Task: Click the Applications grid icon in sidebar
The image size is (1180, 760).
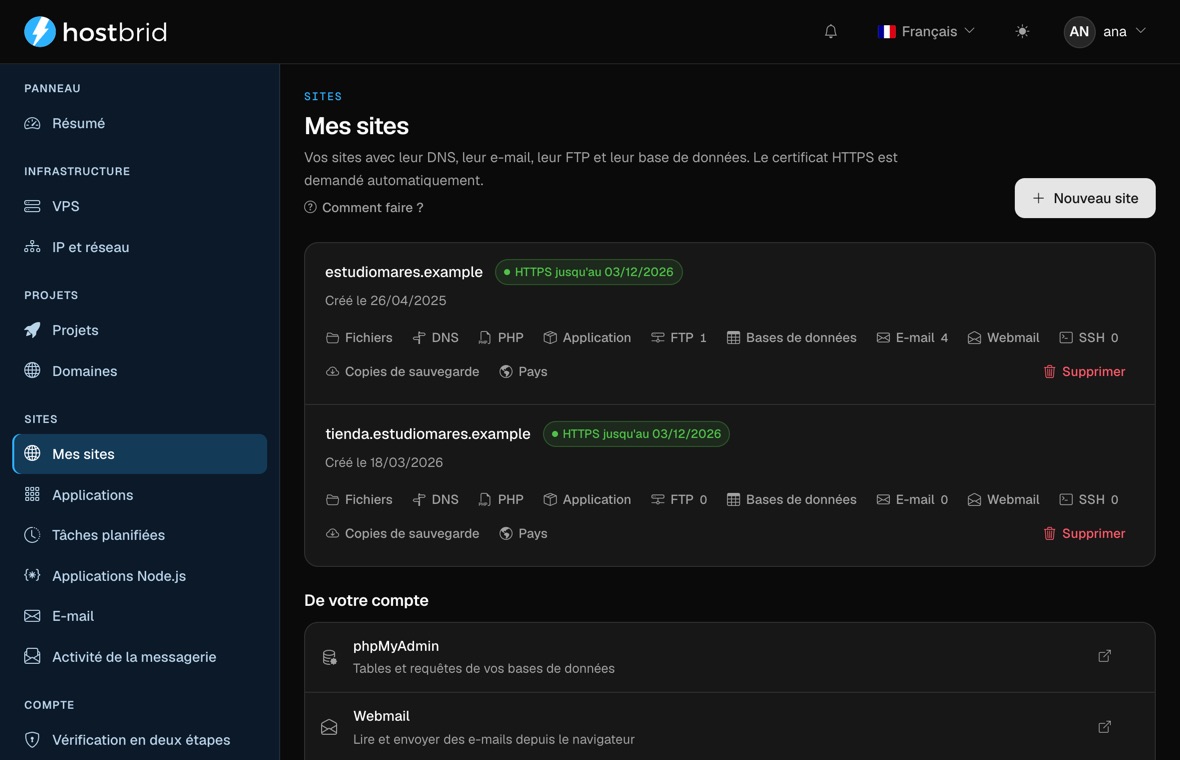Action: click(x=32, y=494)
